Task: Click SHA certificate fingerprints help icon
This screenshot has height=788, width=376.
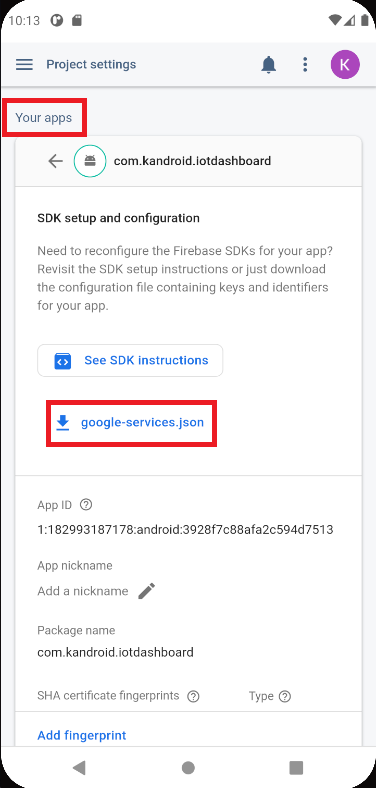Action: click(193, 697)
